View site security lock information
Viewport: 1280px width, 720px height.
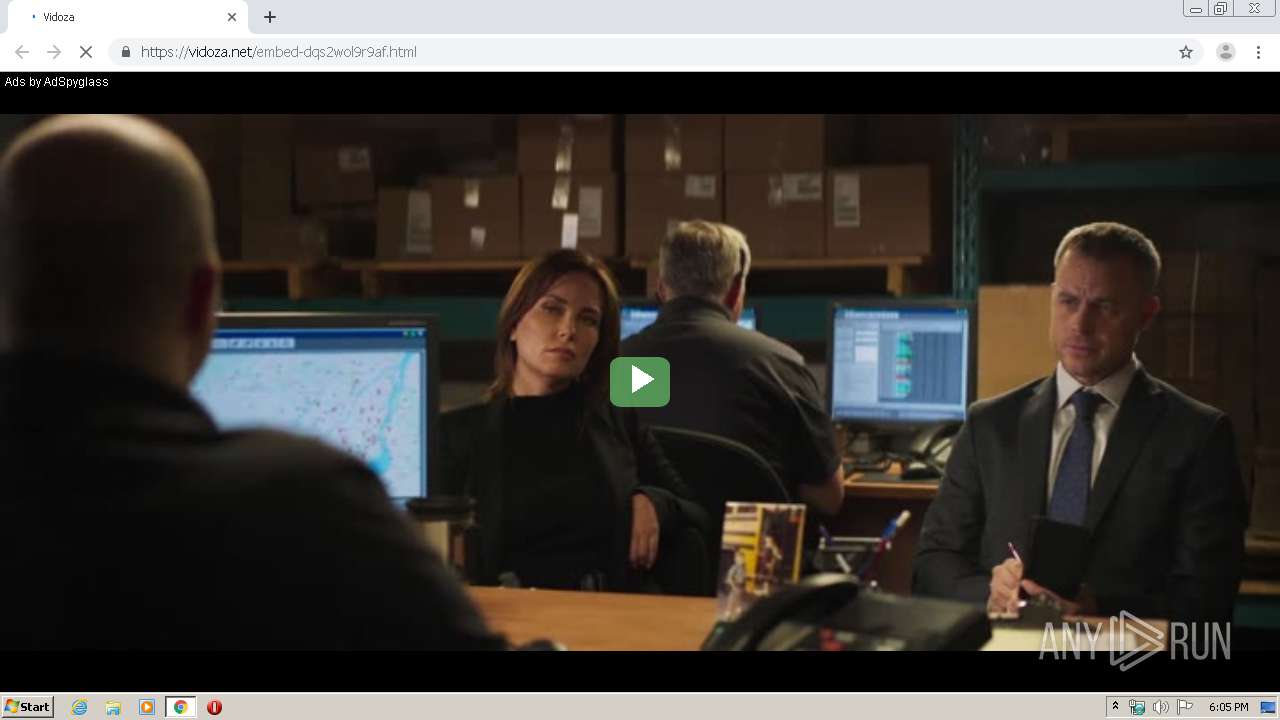[125, 52]
